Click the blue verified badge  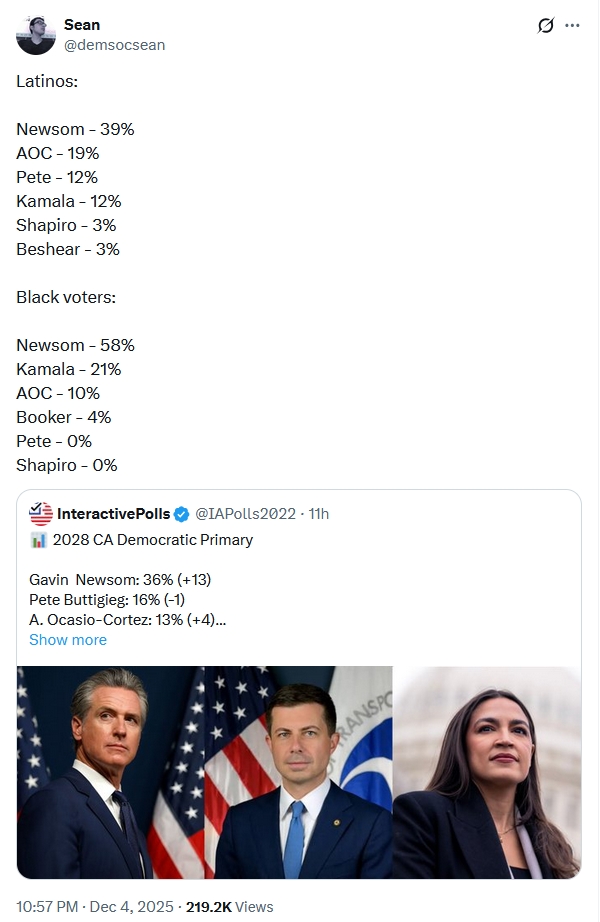click(182, 514)
